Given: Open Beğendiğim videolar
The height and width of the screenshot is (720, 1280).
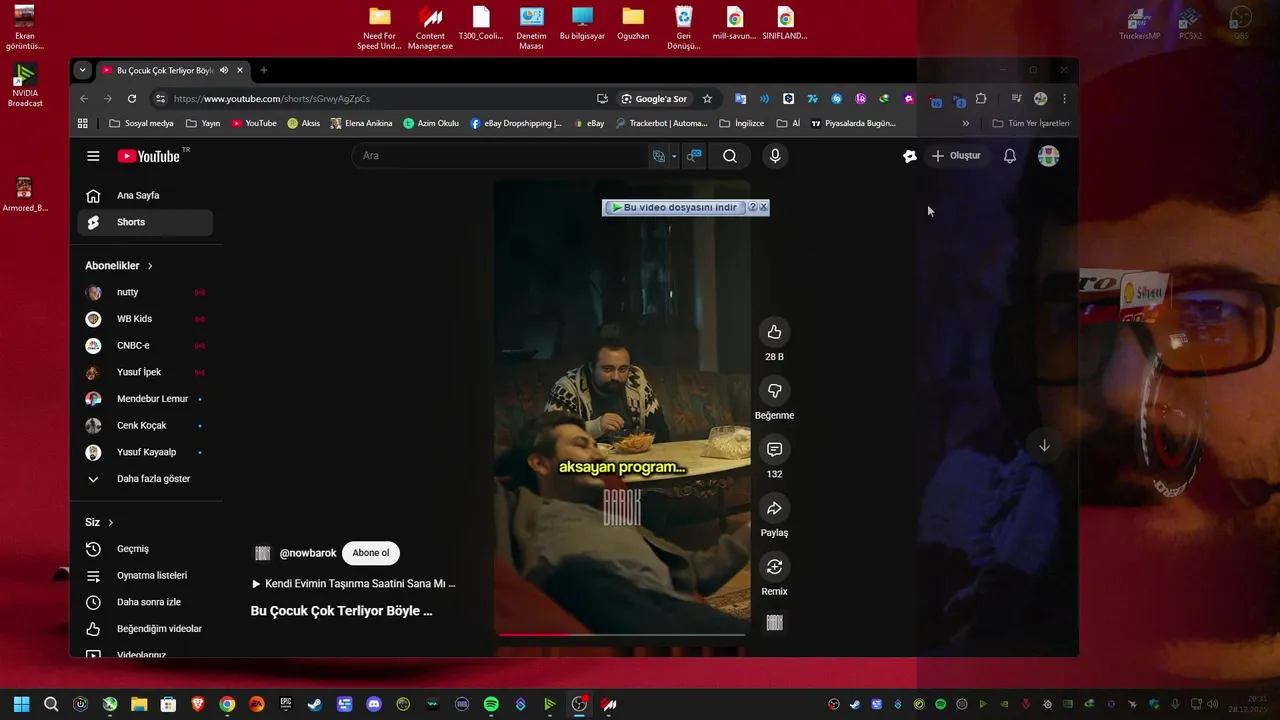Looking at the screenshot, I should 145,629.
